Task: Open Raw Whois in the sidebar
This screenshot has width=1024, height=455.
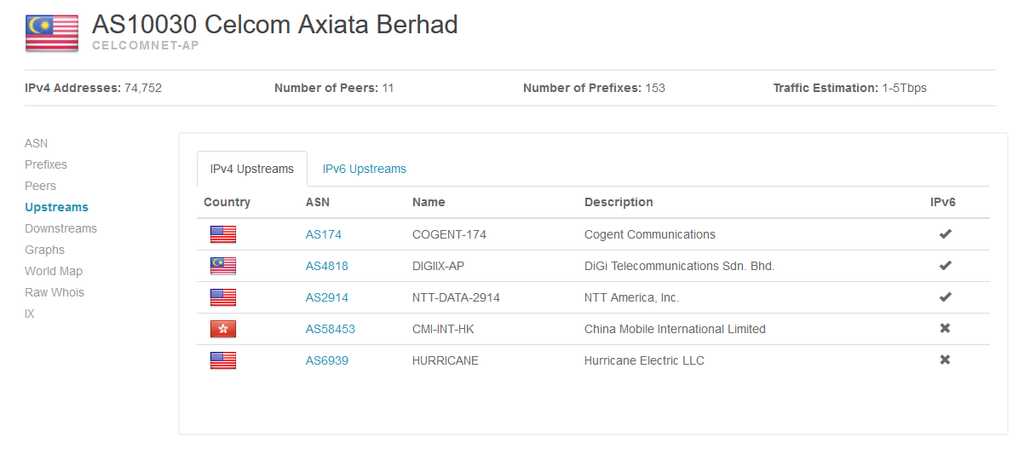Action: [54, 293]
